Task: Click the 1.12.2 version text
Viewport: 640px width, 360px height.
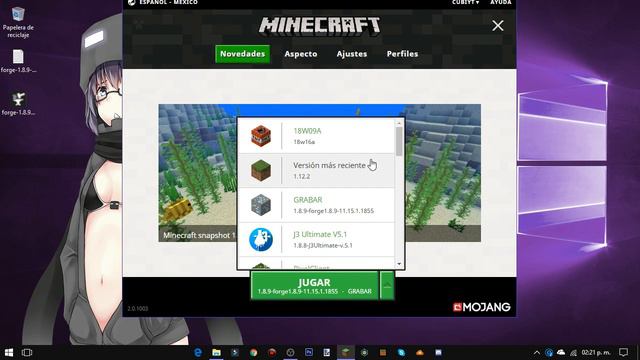Action: (x=302, y=177)
